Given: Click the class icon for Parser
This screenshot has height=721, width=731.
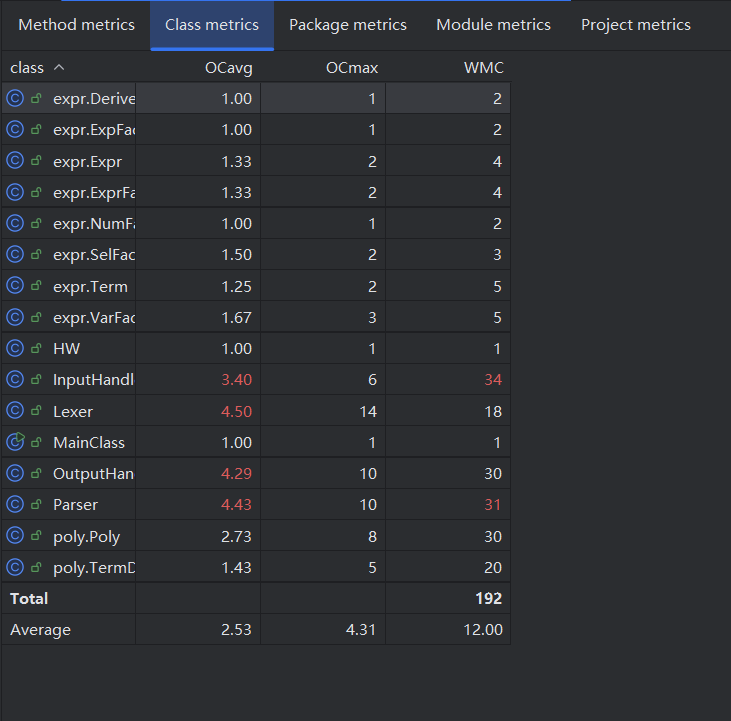Looking at the screenshot, I should [15, 504].
